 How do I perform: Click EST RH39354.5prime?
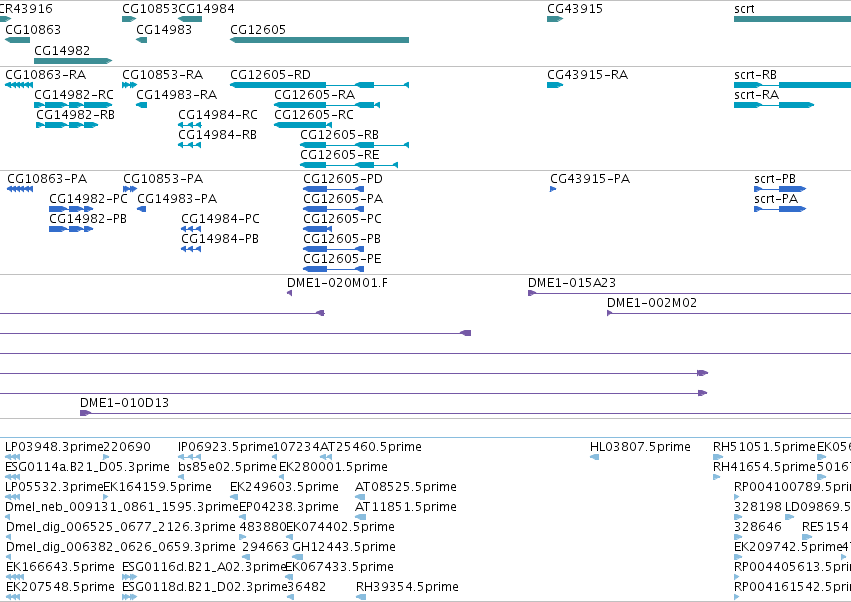tap(361, 597)
